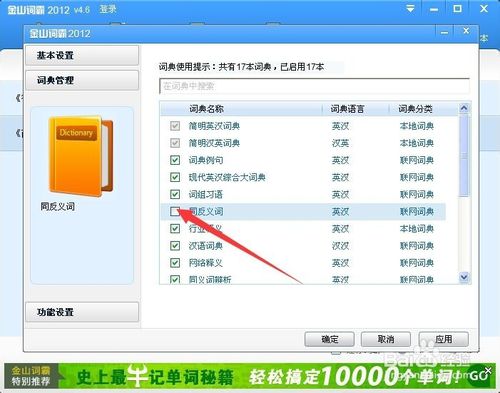500x393 pixels.
Task: Uncheck 网络释义 checkbox
Action: pyautogui.click(x=175, y=263)
